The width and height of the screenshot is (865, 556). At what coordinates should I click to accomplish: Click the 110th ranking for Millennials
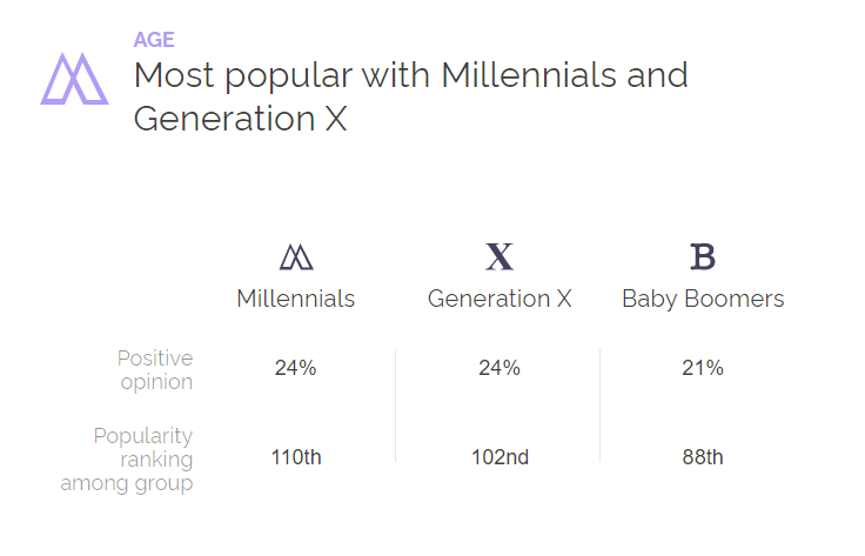[296, 457]
